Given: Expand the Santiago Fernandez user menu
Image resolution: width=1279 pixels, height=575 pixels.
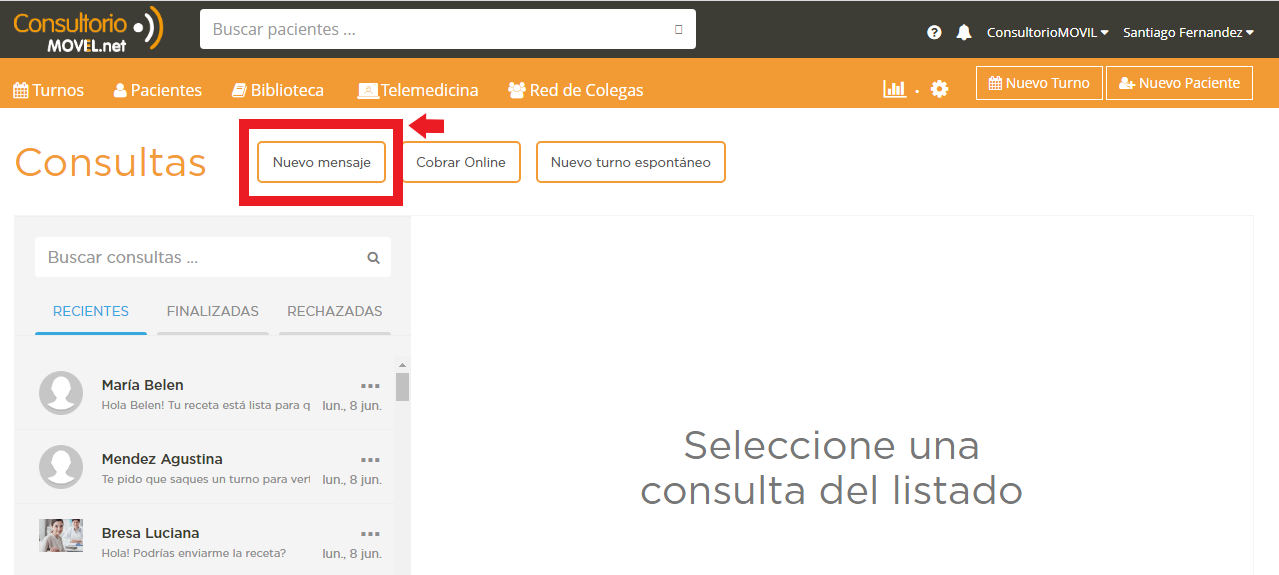Looking at the screenshot, I should [1187, 32].
